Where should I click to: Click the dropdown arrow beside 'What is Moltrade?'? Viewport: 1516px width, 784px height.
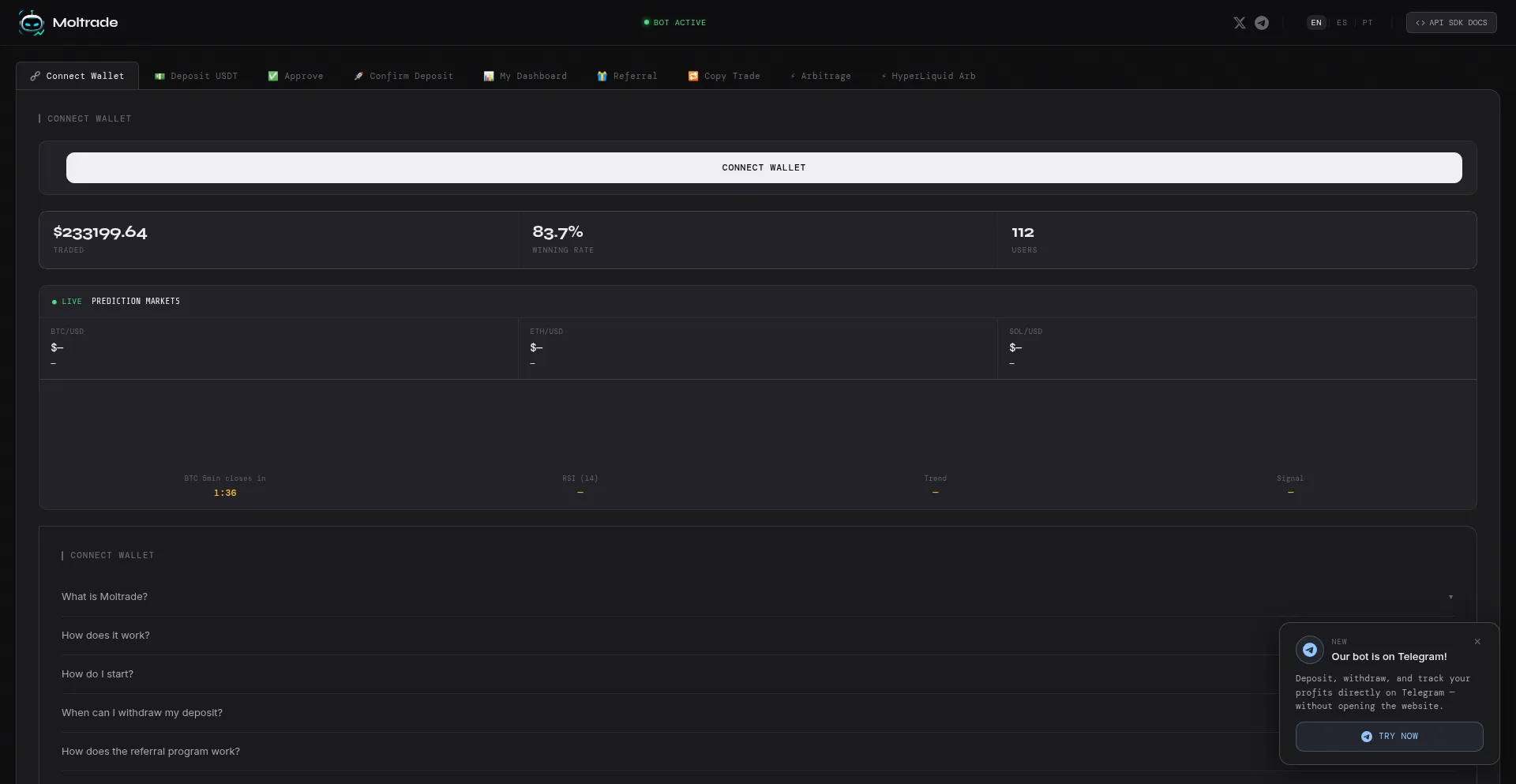[1450, 597]
